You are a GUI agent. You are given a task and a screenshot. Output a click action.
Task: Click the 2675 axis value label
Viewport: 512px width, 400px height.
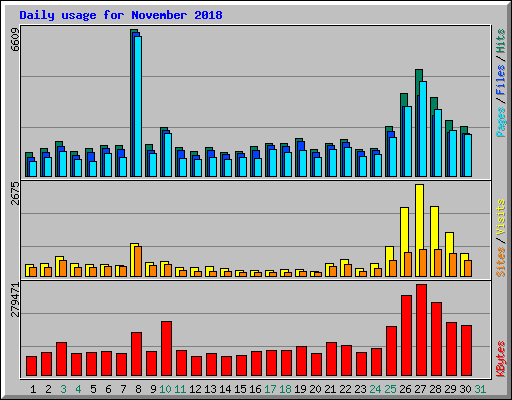click(x=15, y=193)
